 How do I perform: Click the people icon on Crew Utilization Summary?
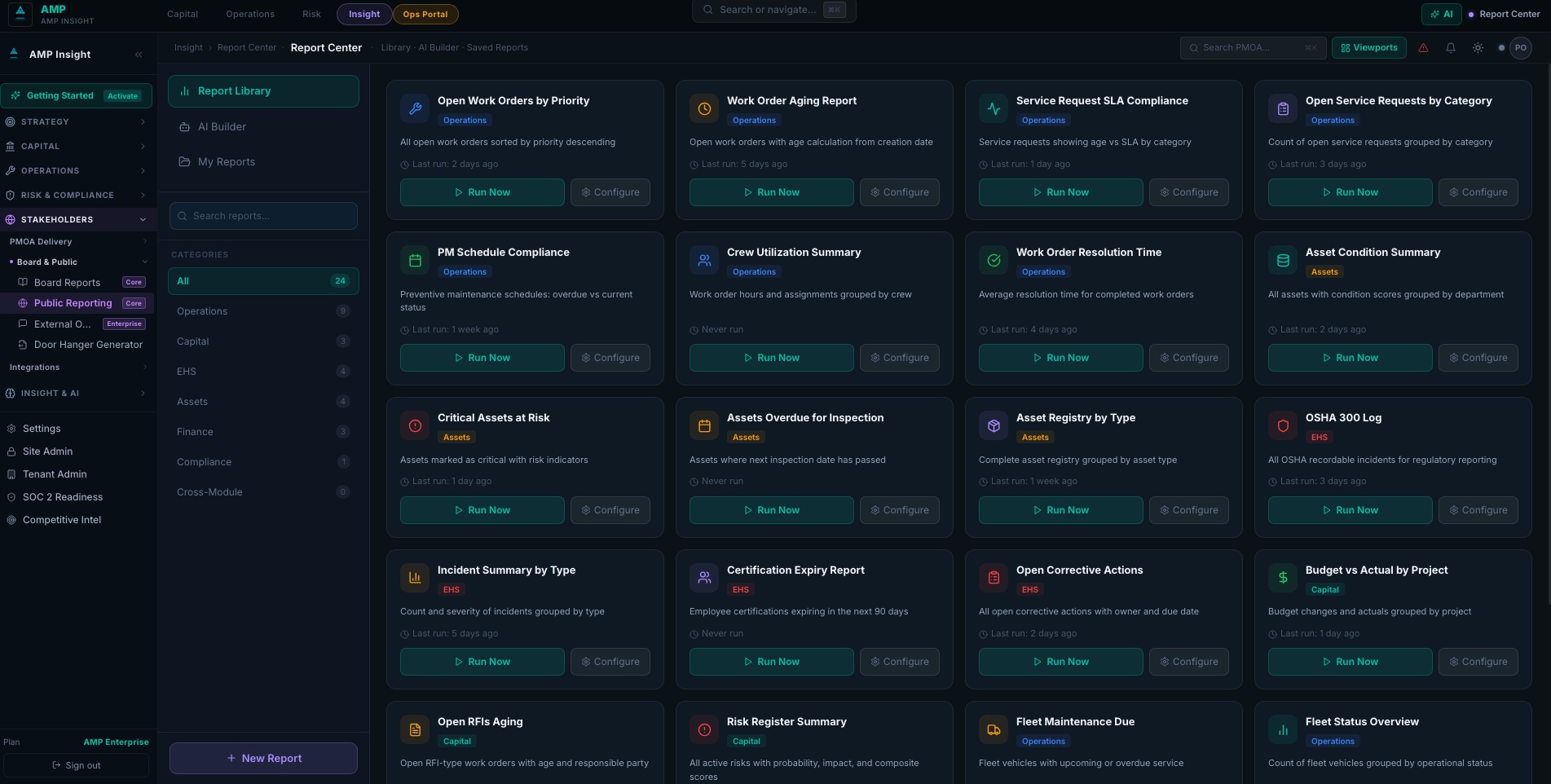click(x=704, y=261)
